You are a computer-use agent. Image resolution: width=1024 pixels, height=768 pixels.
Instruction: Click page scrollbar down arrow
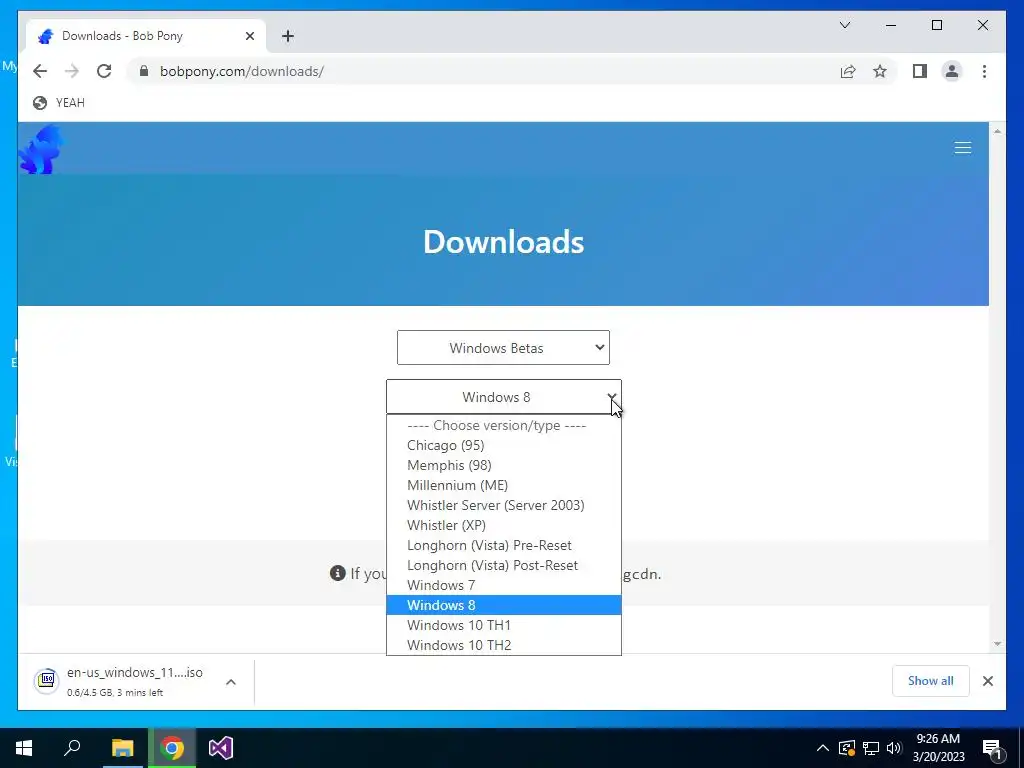[997, 644]
